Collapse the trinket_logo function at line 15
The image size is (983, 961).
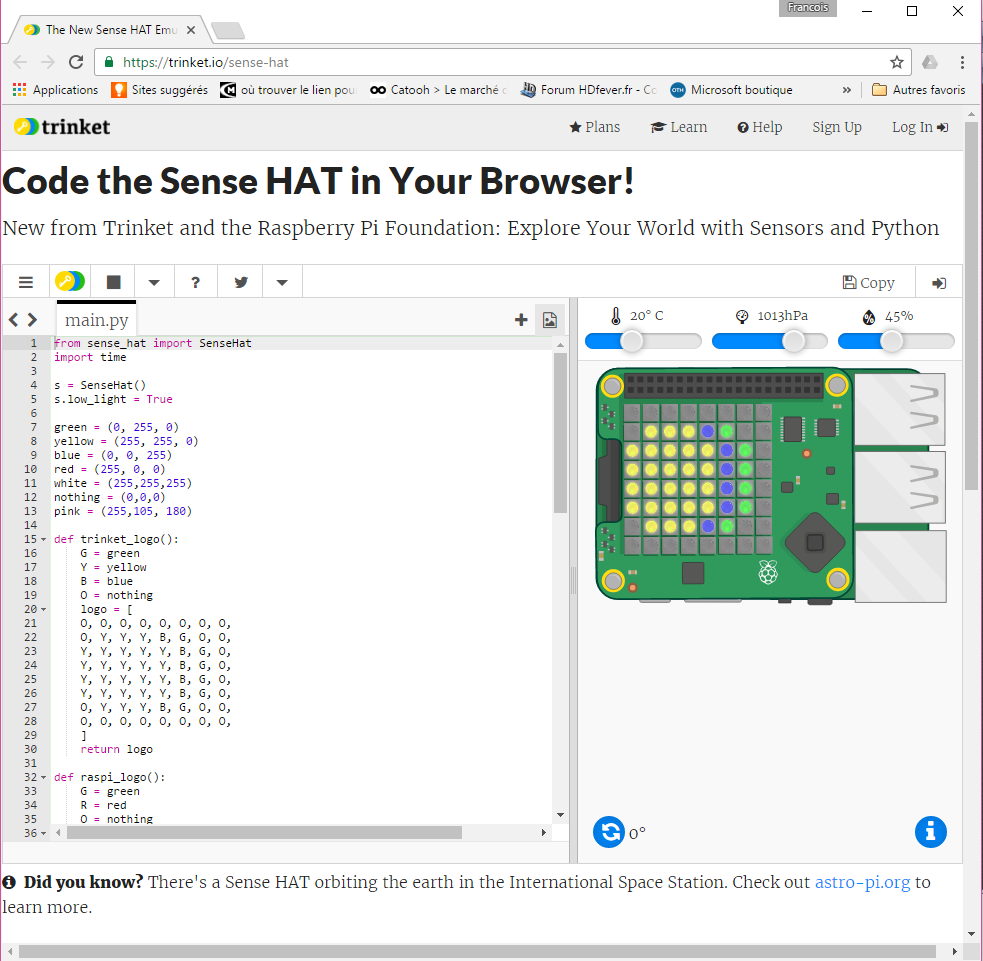point(43,539)
